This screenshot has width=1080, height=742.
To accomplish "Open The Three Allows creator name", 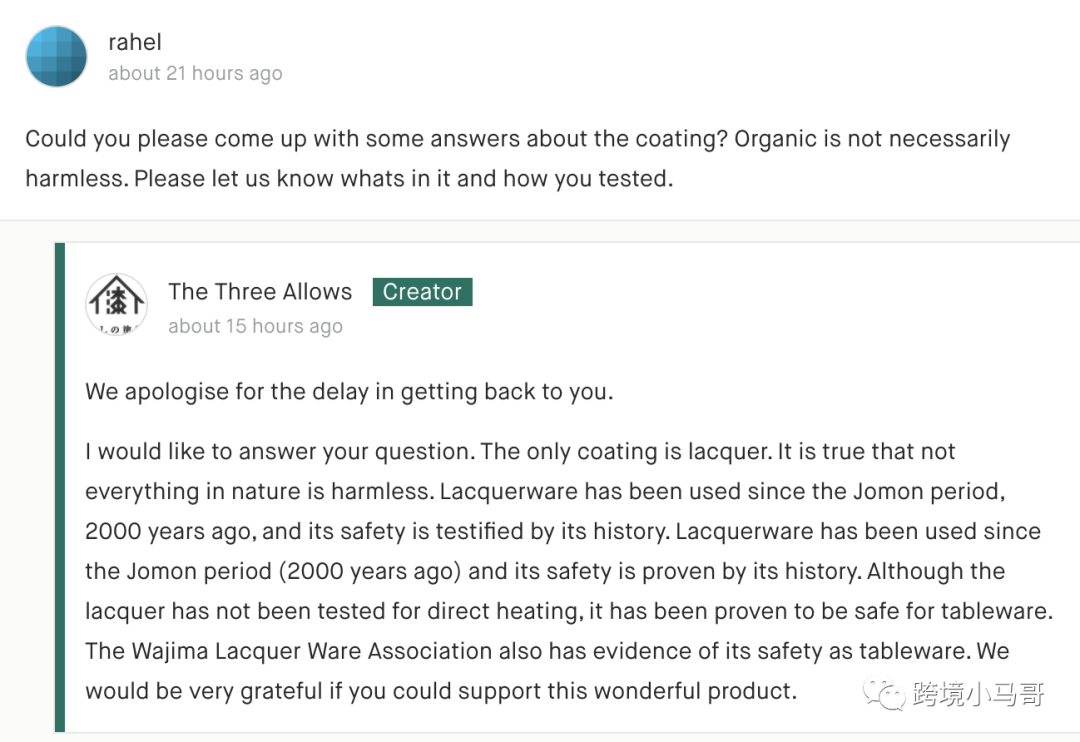I will 260,292.
